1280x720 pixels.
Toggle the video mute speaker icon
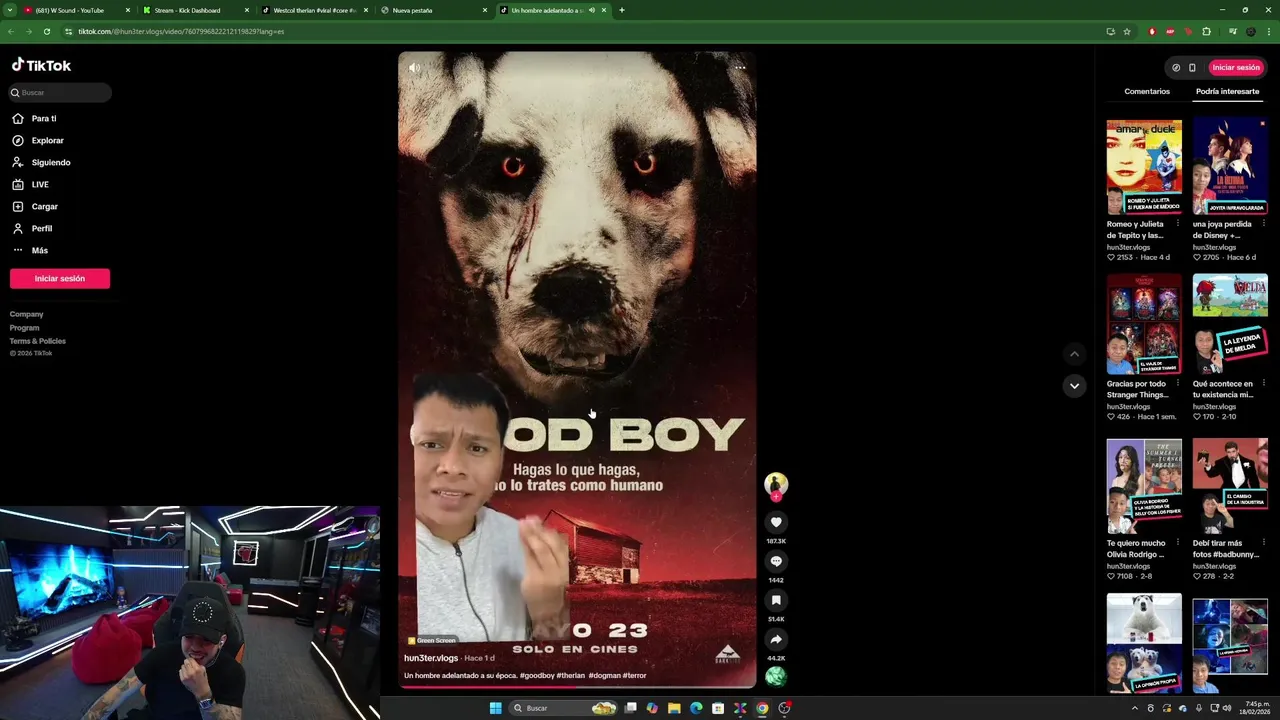(414, 68)
